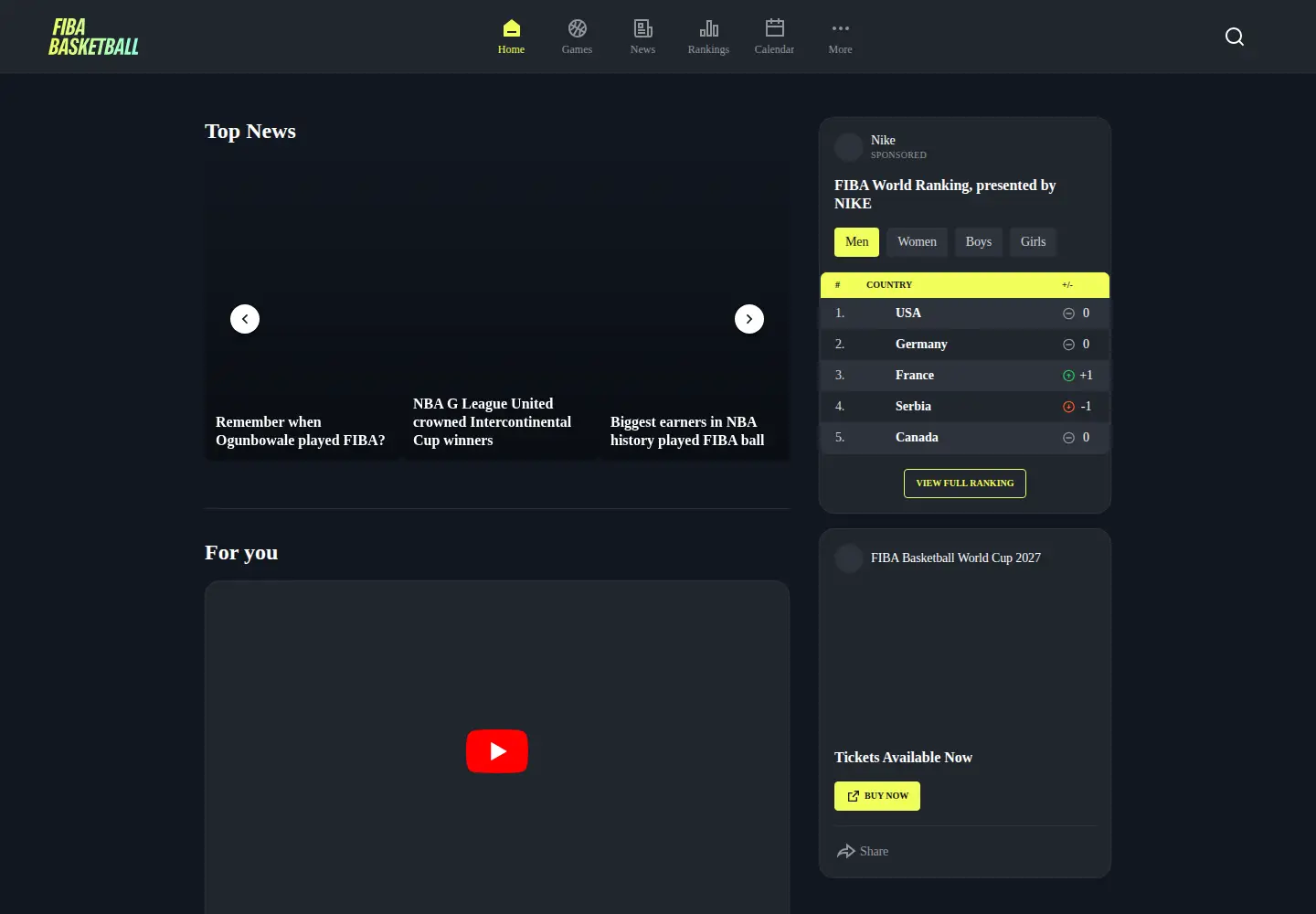Open the News newspaper icon
Image resolution: width=1316 pixels, height=914 pixels.
[642, 28]
